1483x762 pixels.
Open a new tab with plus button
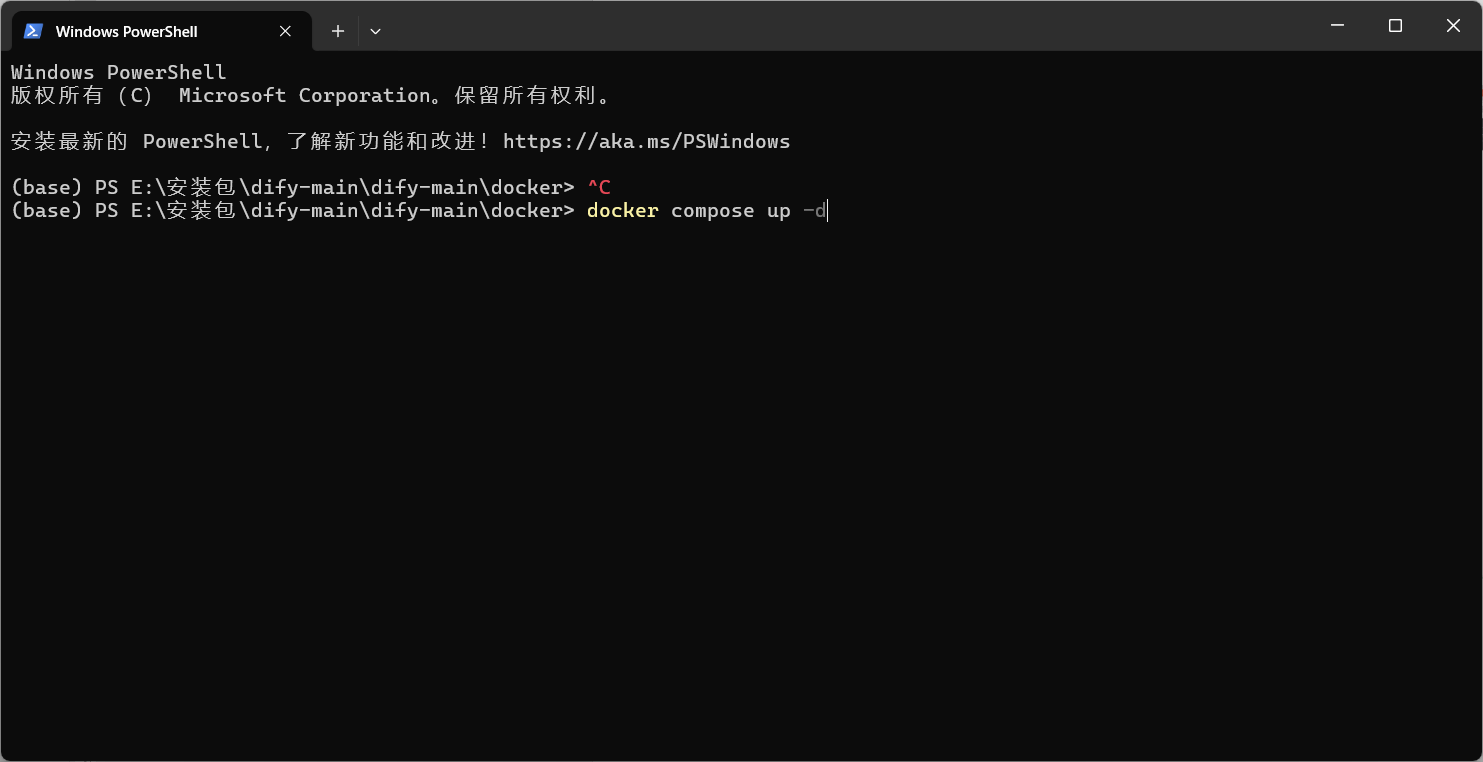(x=338, y=31)
